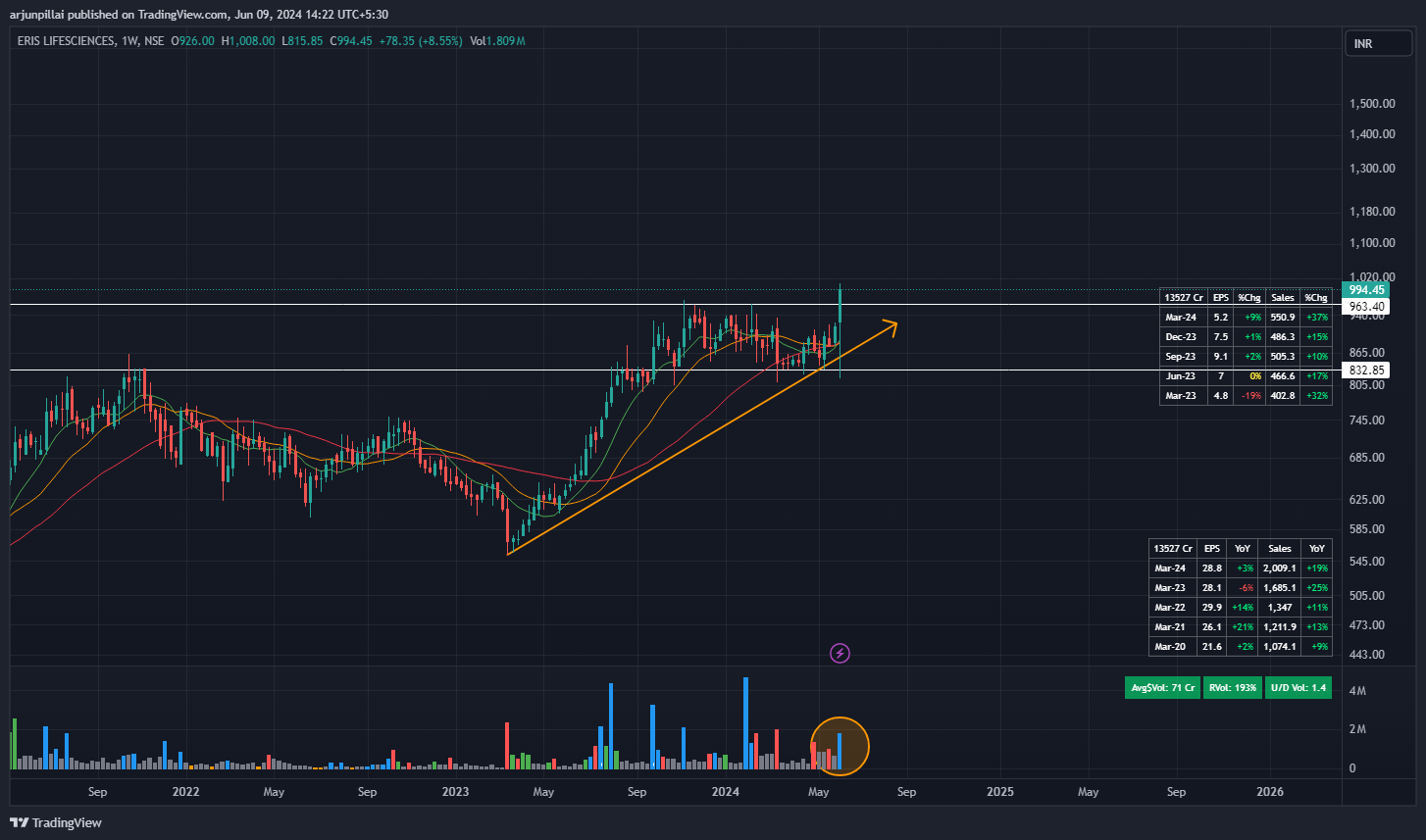Click the +78.35 (+8.55%) change value
Image resolution: width=1426 pixels, height=840 pixels.
pyautogui.click(x=419, y=41)
